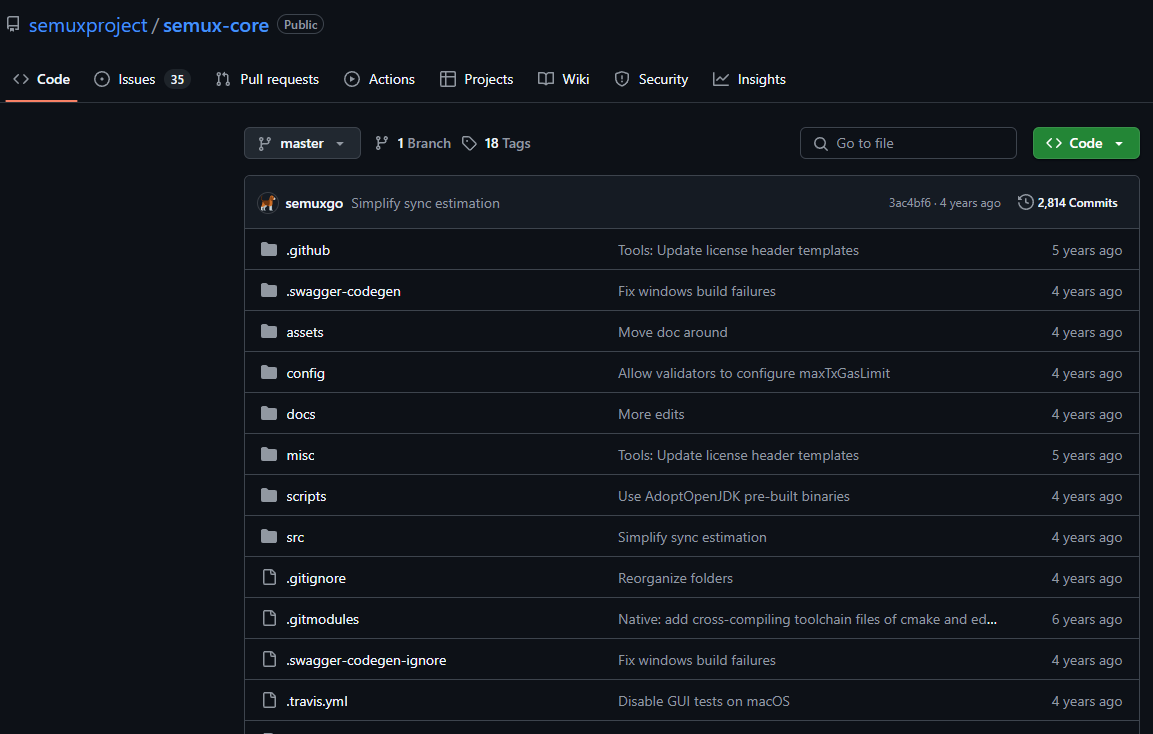Click the scripts folder icon
The width and height of the screenshot is (1153, 734).
pos(269,496)
